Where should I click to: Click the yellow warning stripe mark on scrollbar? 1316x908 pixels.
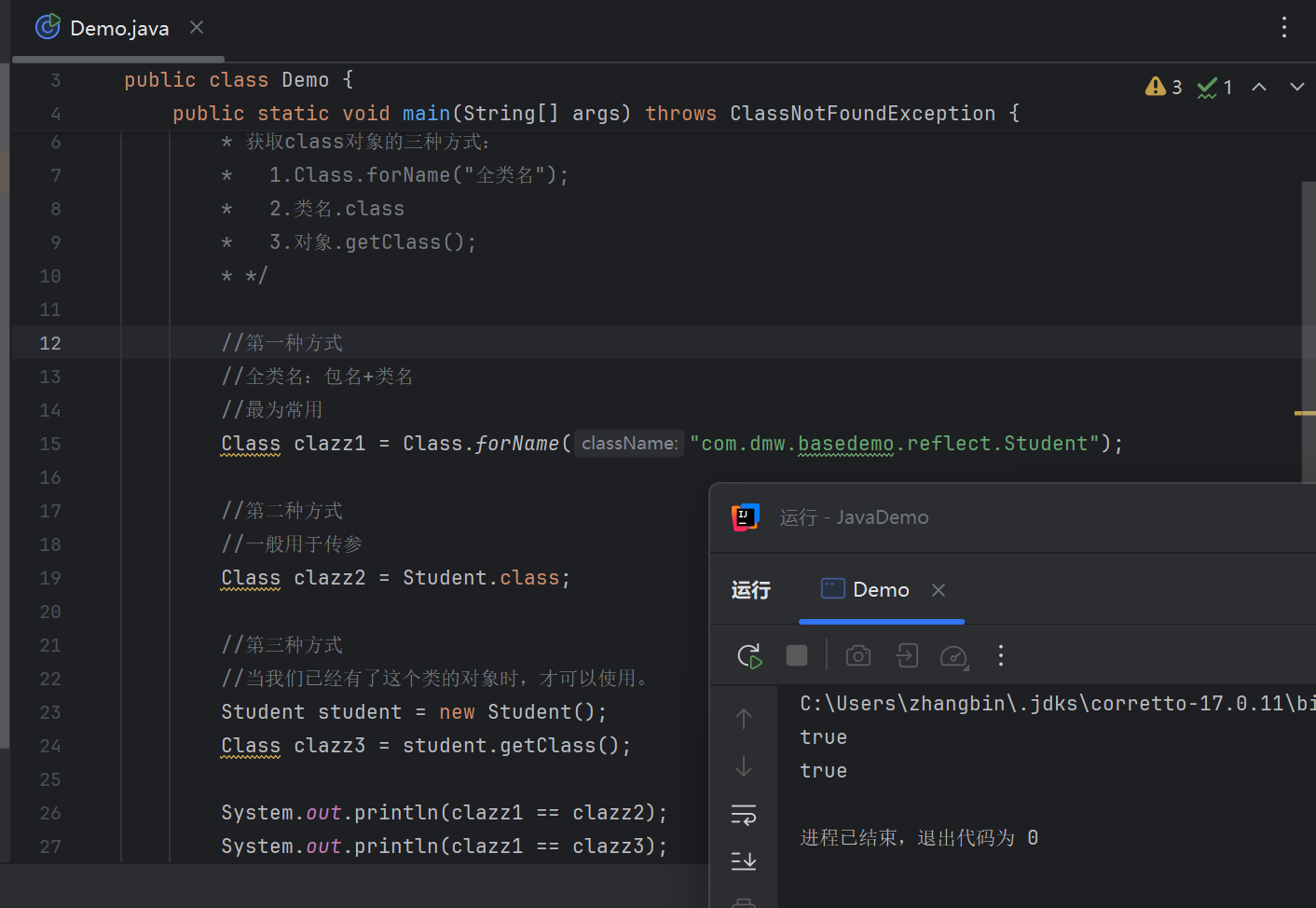pos(1305,413)
